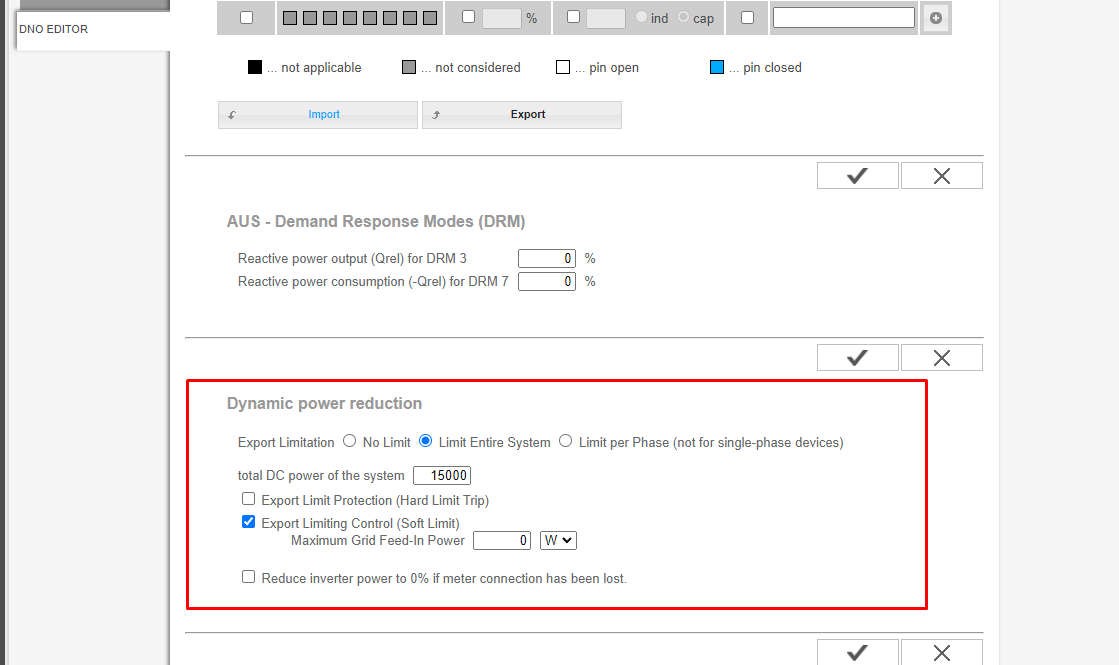Tick Reduce inverter power to 0% checkbox
The height and width of the screenshot is (665, 1119).
(x=249, y=577)
